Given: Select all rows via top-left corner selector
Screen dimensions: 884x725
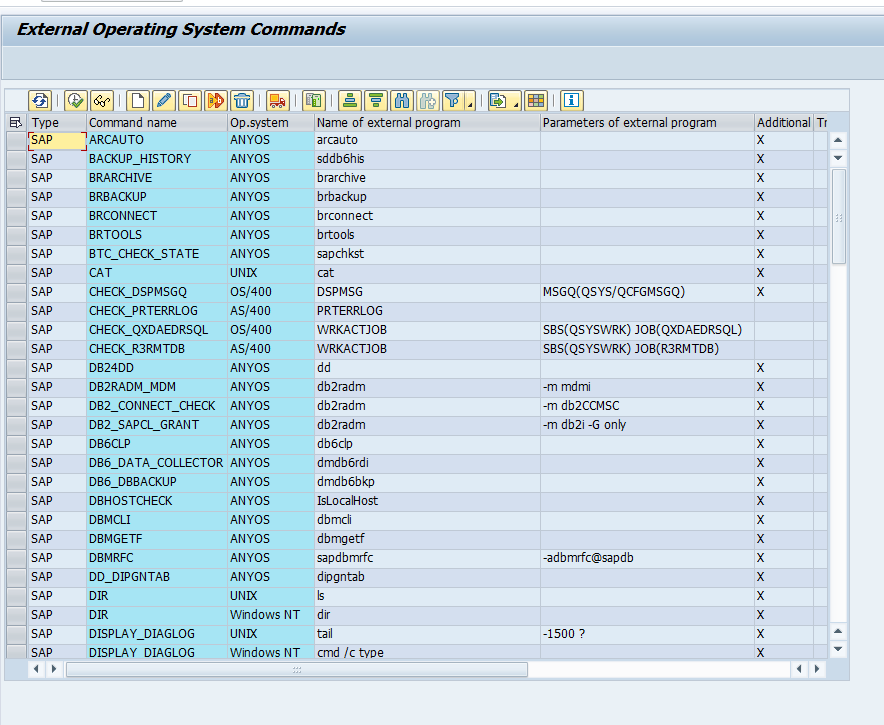Looking at the screenshot, I should [x=16, y=121].
